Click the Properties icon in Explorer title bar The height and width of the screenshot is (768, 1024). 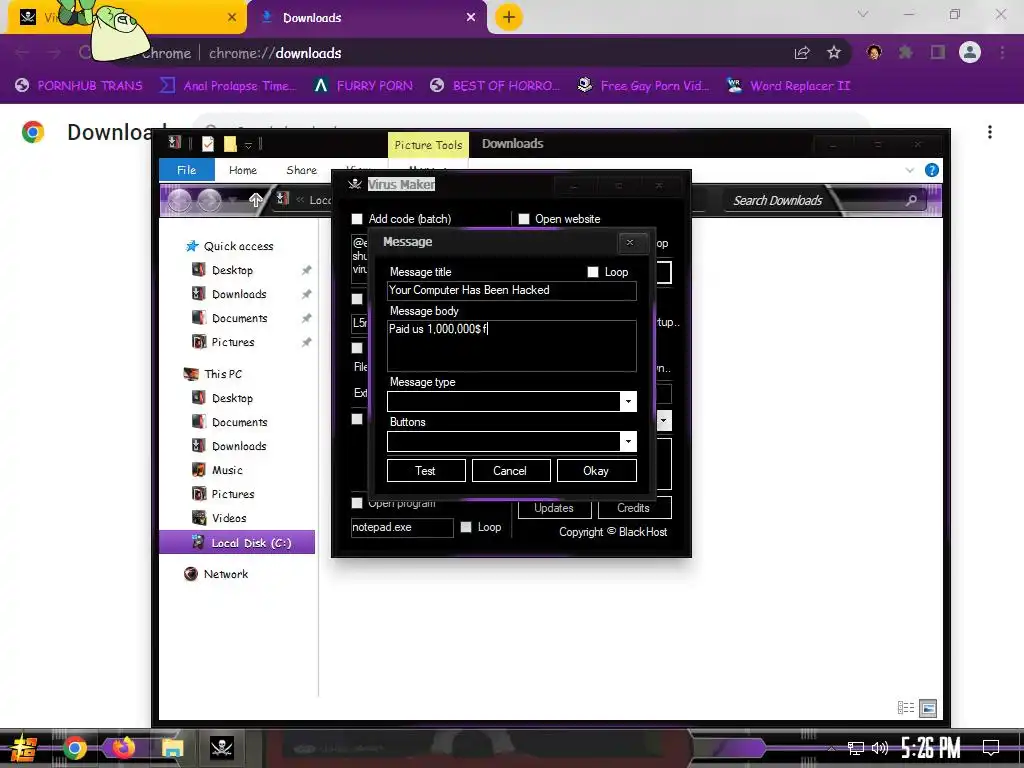tap(208, 144)
